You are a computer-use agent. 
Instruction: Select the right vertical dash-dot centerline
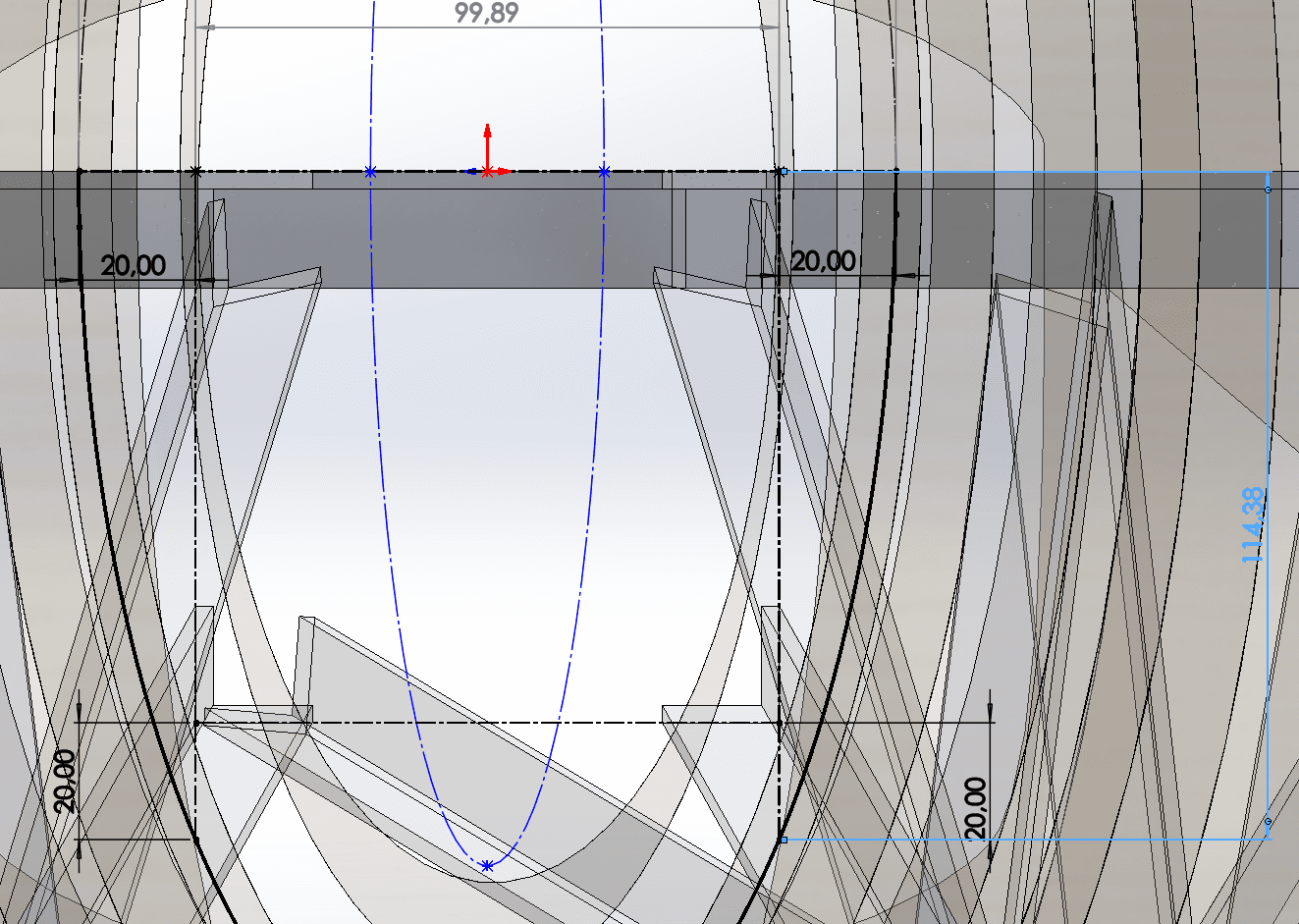point(780,491)
